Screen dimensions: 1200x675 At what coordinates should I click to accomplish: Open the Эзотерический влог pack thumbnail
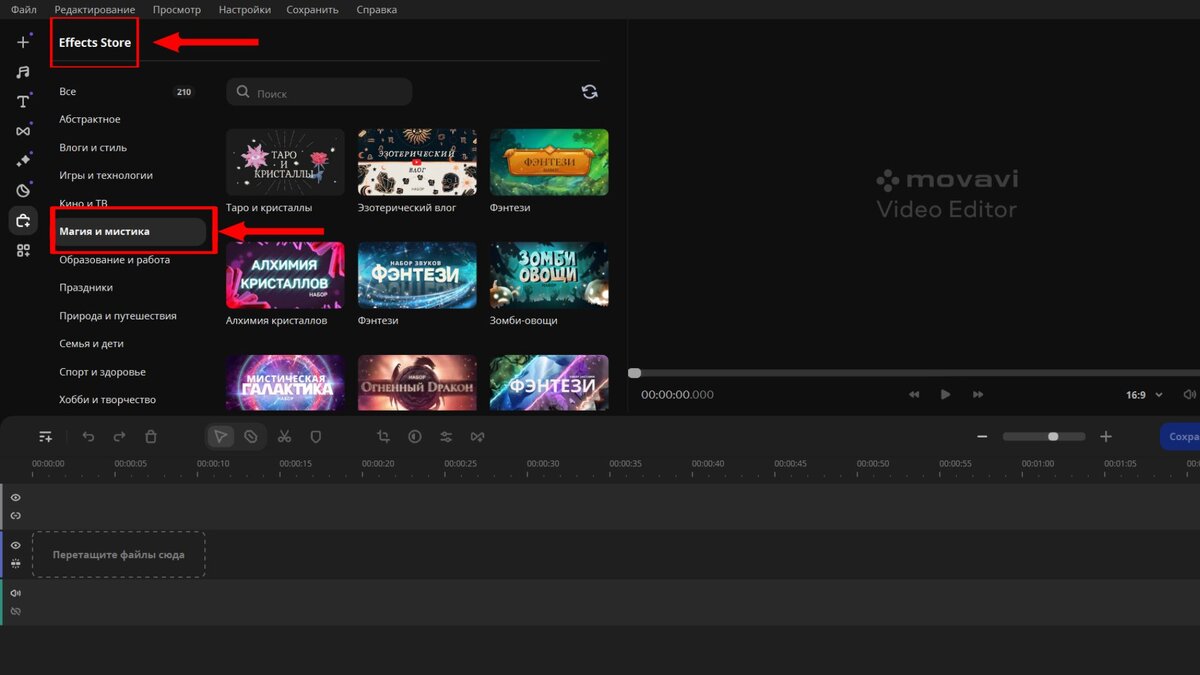417,162
